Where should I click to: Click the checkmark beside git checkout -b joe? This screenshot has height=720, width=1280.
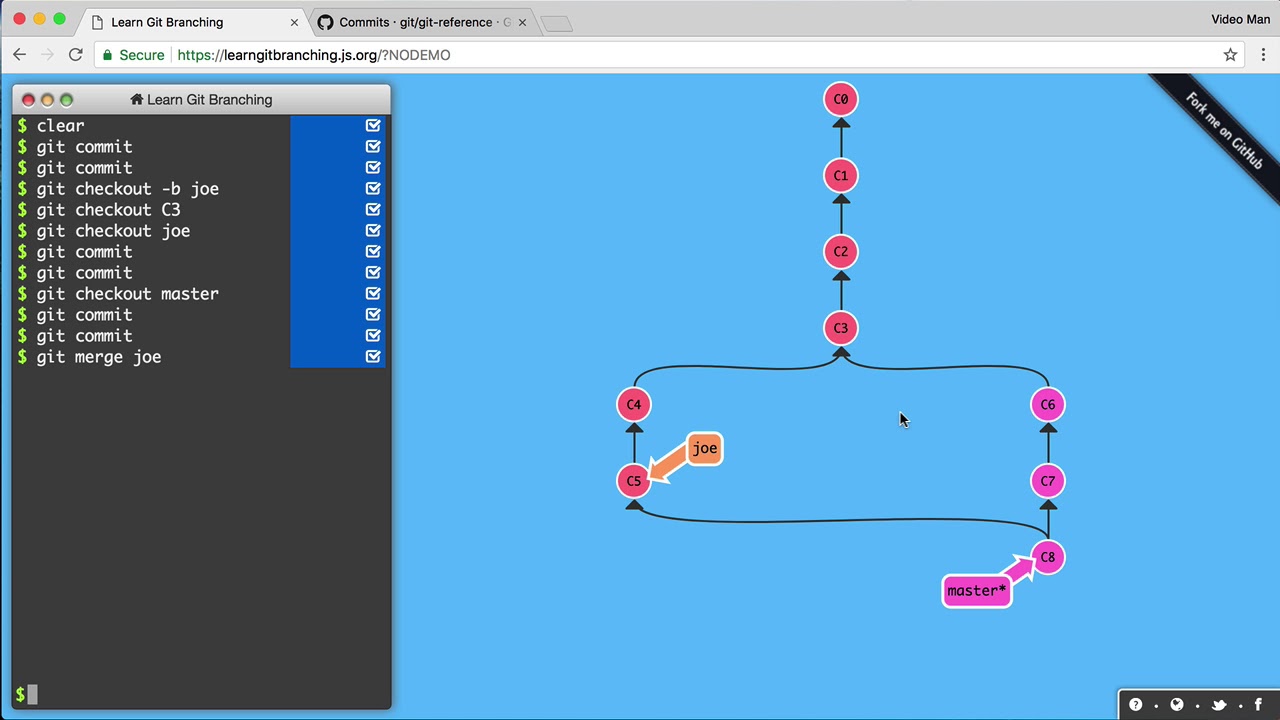[x=373, y=188]
